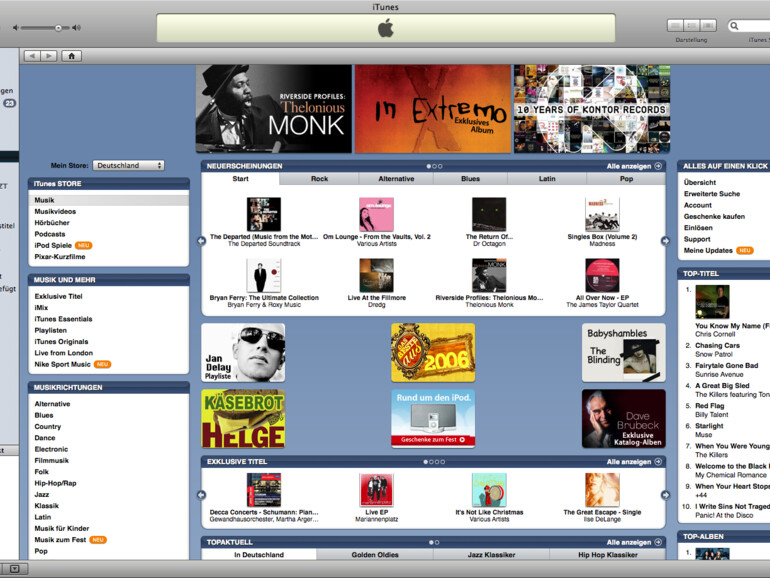Open Madness Singles Box cover
Viewport: 770px width, 578px height.
click(602, 214)
